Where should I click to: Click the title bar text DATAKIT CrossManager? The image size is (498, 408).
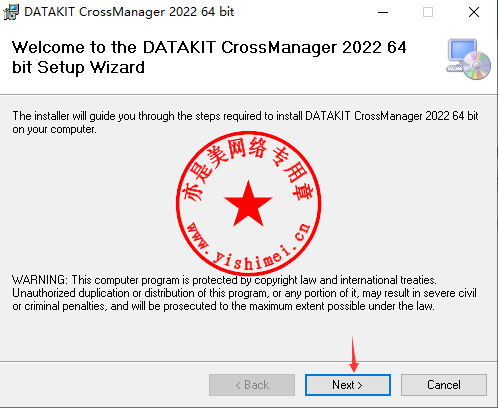(129, 12)
